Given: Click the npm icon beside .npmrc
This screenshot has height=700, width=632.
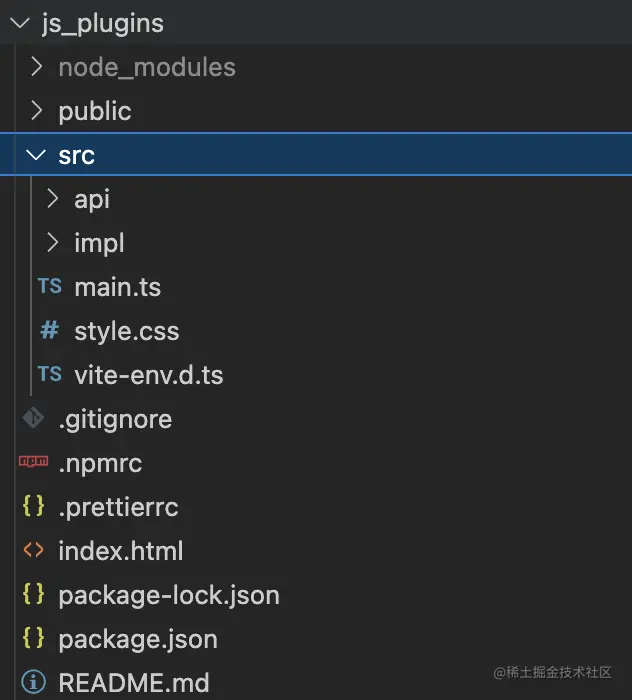Looking at the screenshot, I should click(x=33, y=463).
